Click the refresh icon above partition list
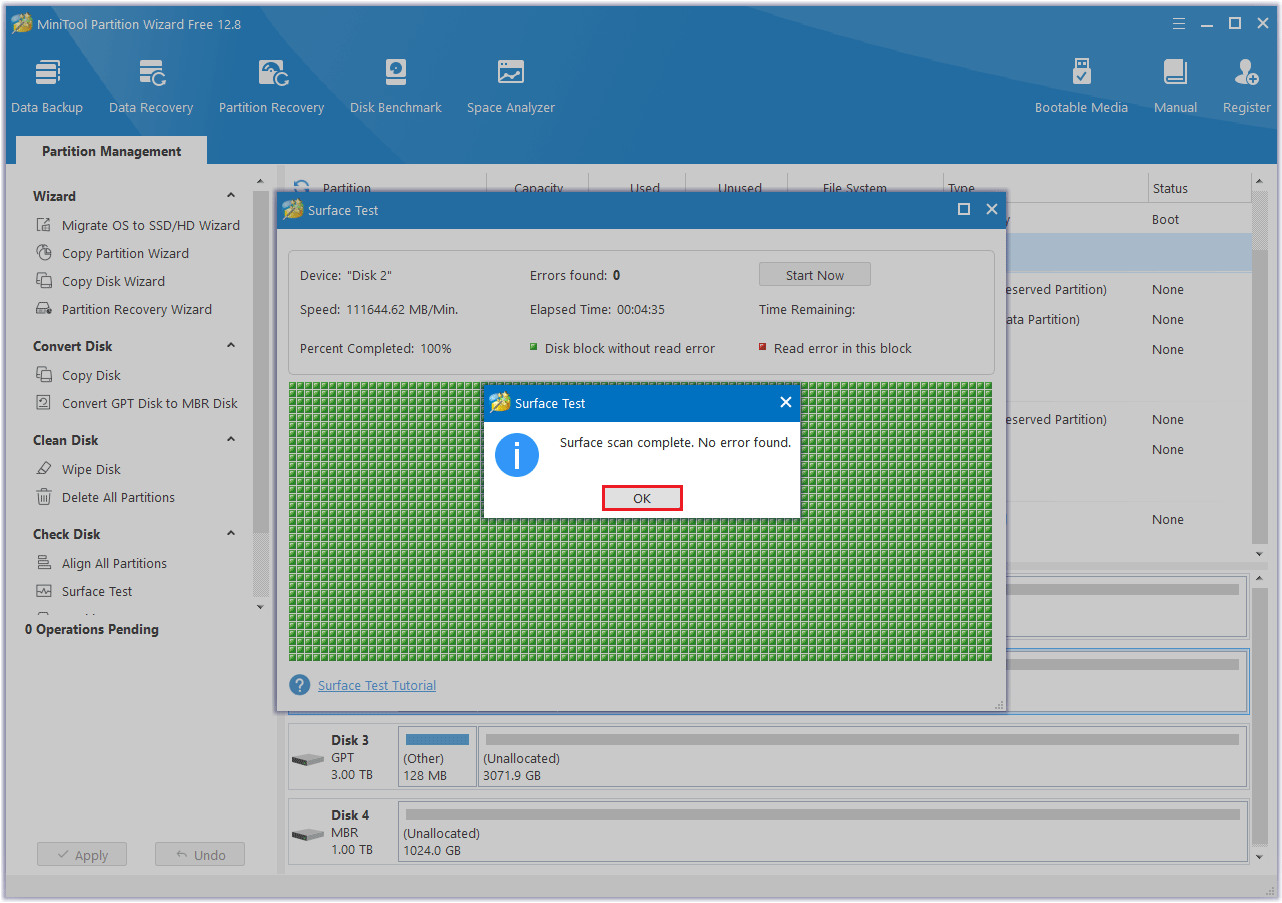The width and height of the screenshot is (1282, 903). point(300,187)
